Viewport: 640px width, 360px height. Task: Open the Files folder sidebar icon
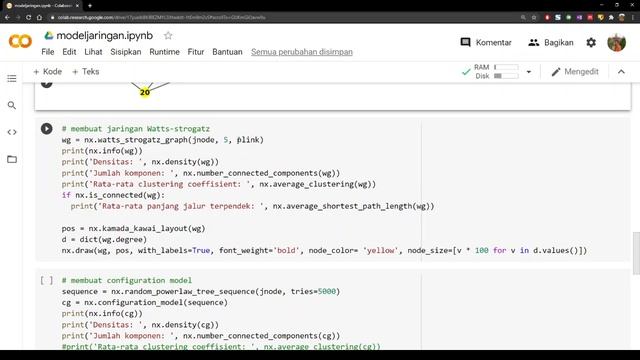tap(12, 159)
